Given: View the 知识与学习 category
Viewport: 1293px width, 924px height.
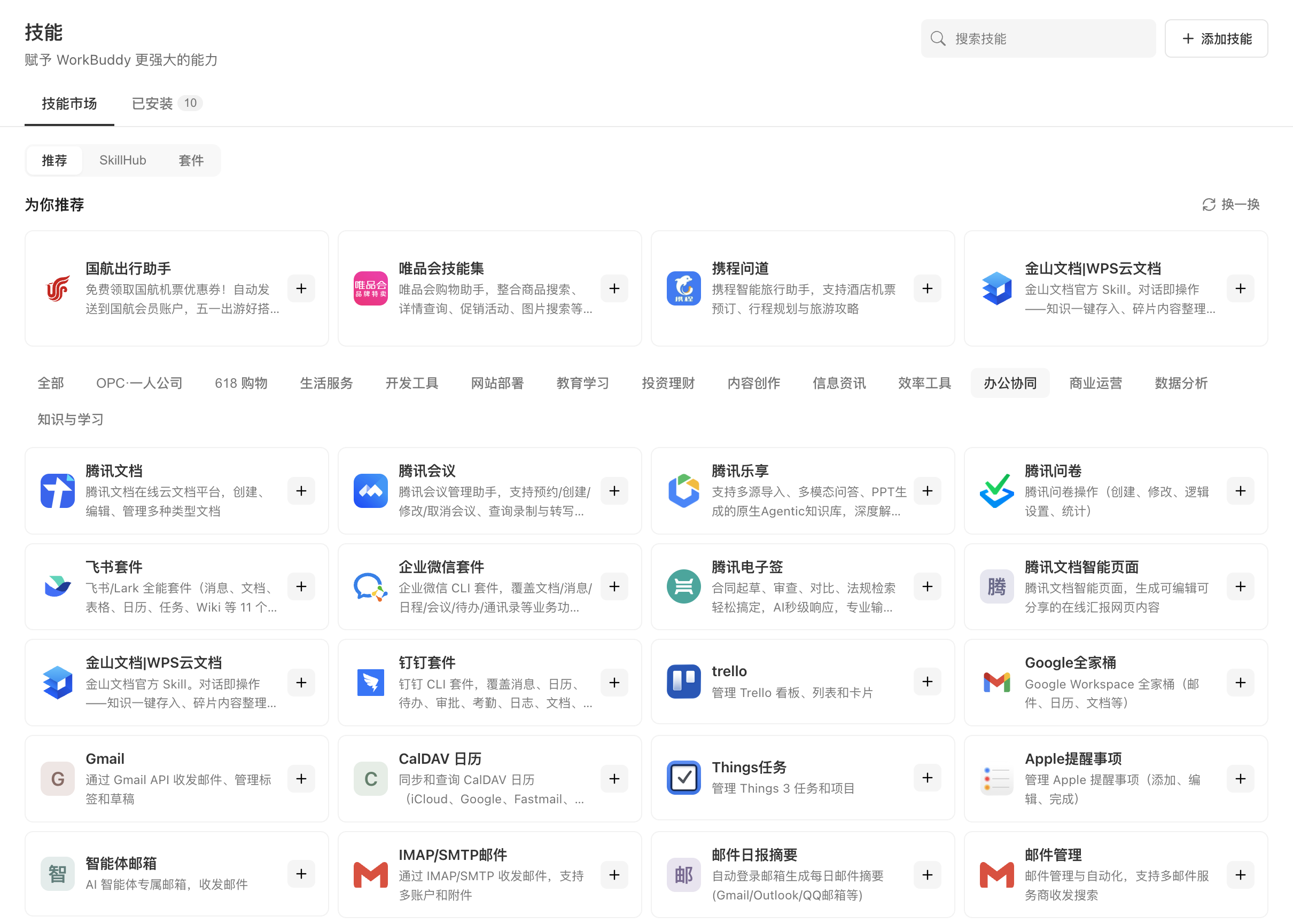Looking at the screenshot, I should 71,419.
